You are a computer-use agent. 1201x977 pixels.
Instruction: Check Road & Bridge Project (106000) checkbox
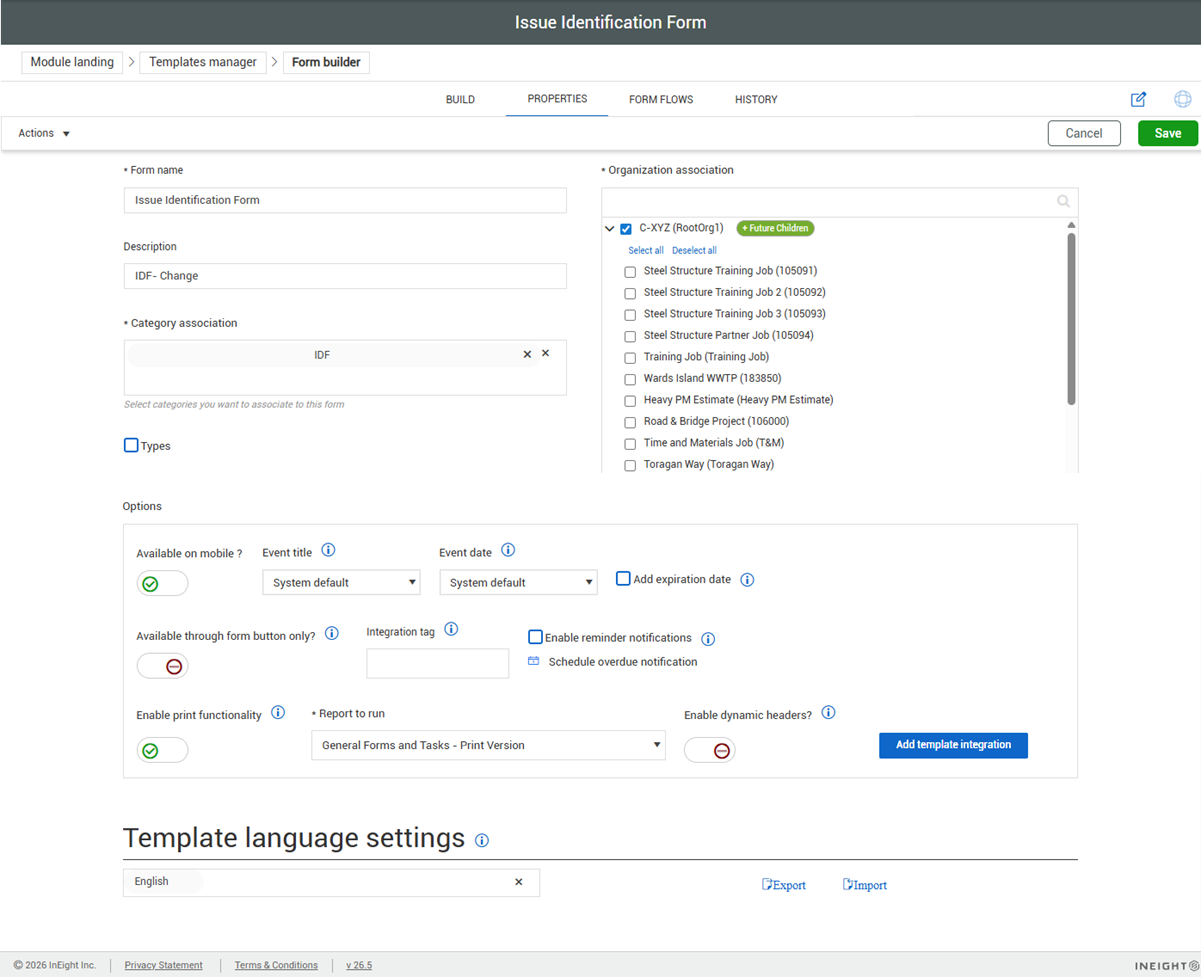coord(630,422)
